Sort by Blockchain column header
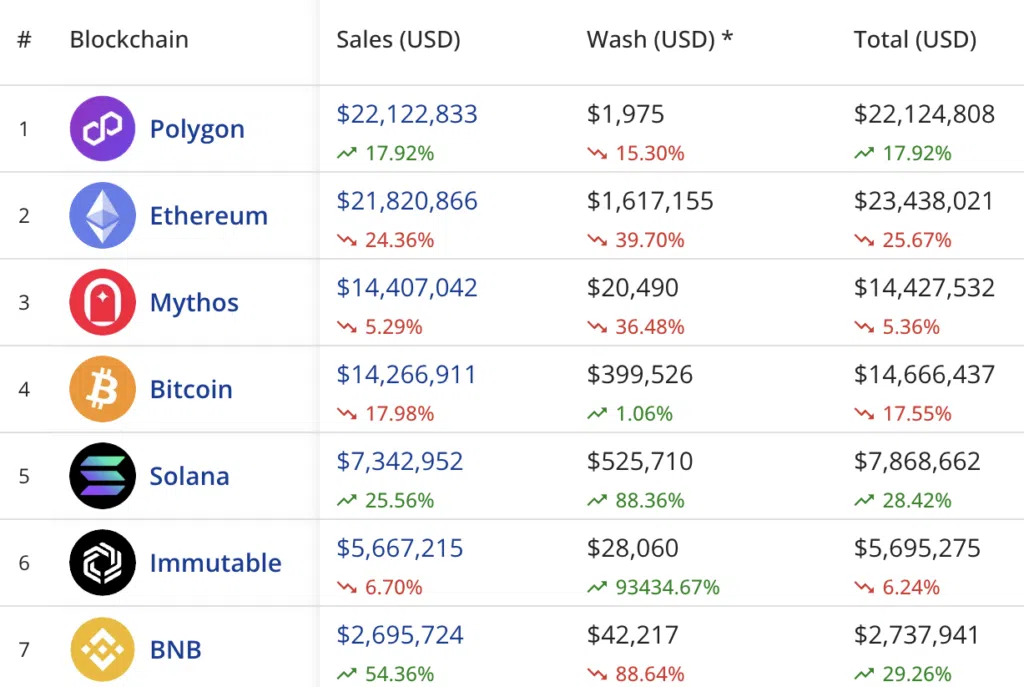Viewport: 1024px width, 687px height. 129,40
